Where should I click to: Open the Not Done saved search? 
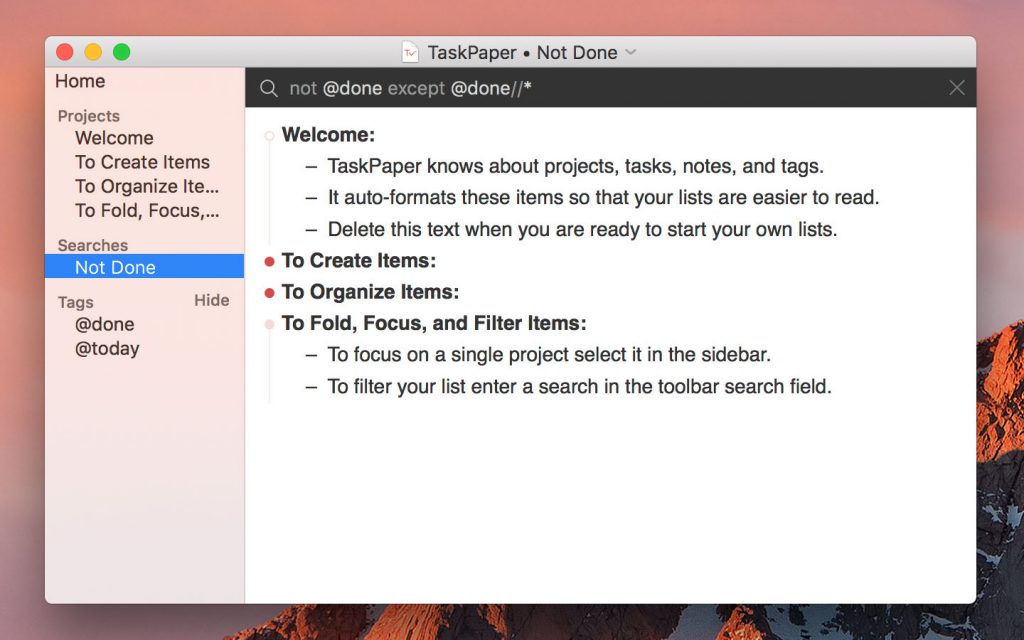(x=114, y=267)
